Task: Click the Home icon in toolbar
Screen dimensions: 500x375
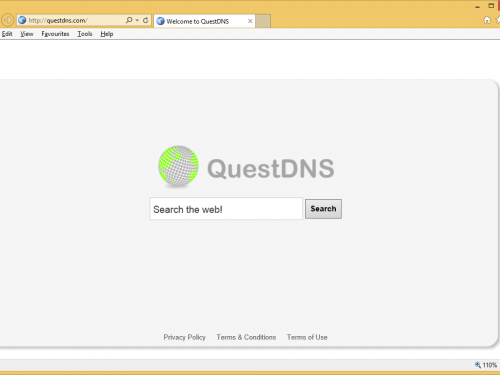Action: pyautogui.click(x=487, y=20)
